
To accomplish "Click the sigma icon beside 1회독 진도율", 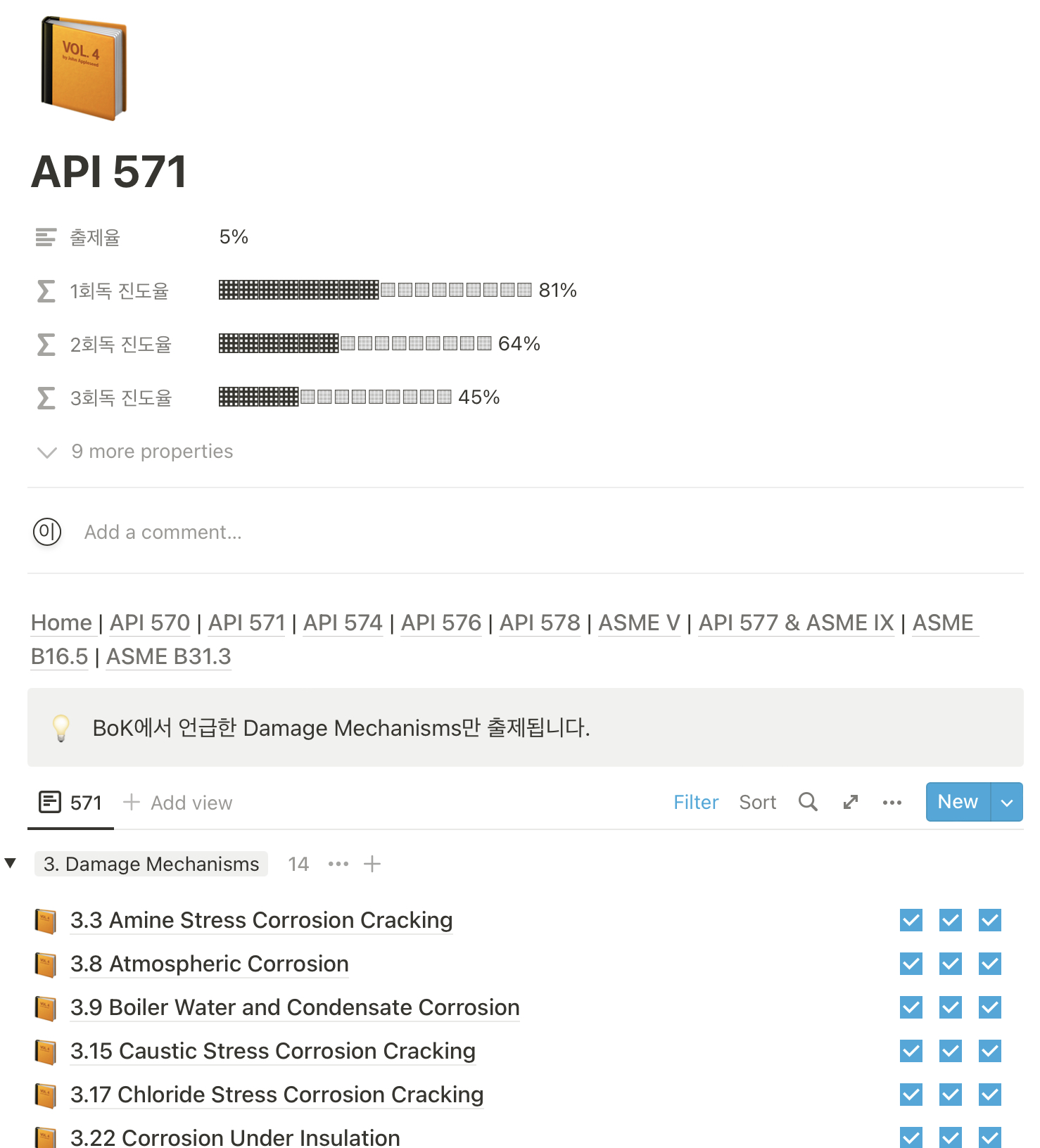I will tap(45, 291).
